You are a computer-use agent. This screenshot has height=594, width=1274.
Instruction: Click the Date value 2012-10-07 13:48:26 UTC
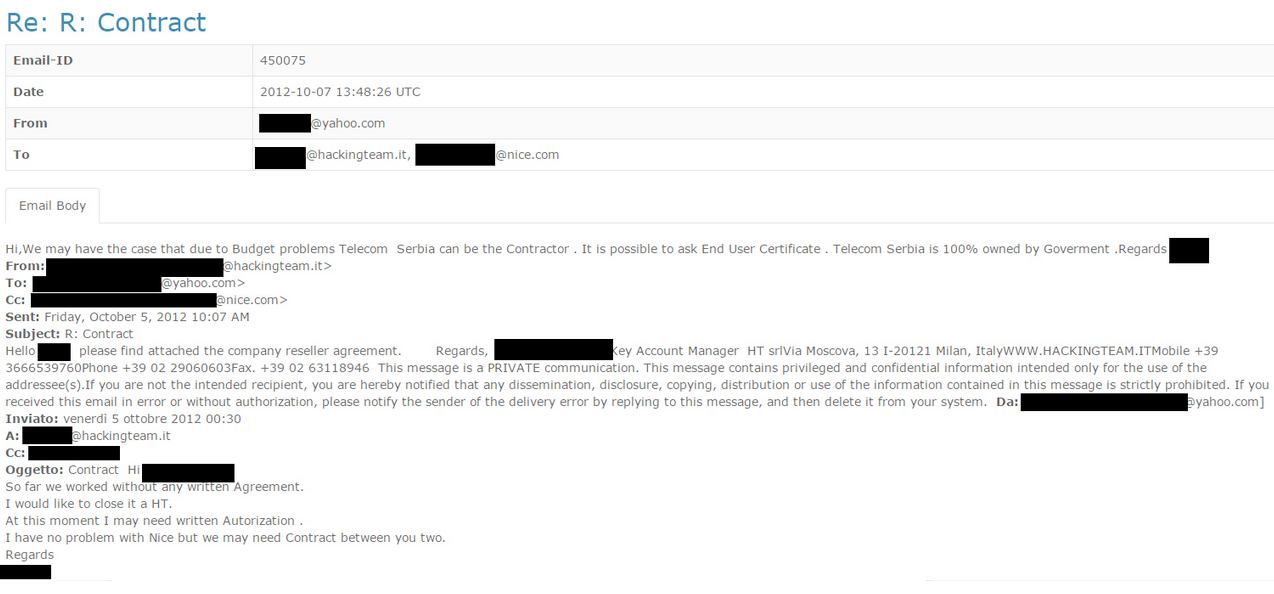340,92
